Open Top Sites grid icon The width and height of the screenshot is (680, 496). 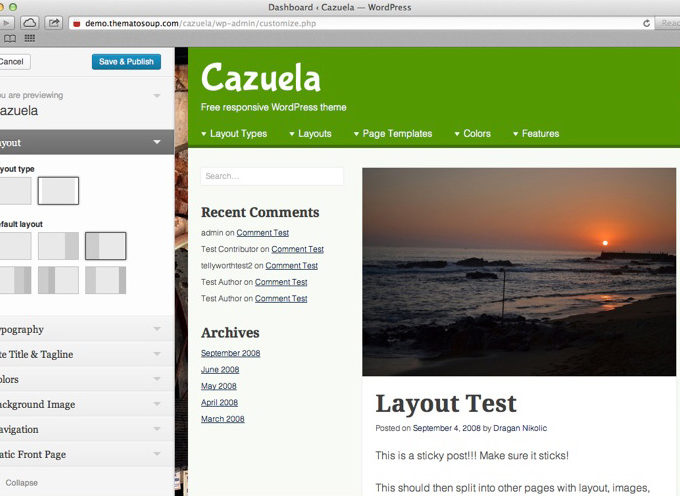pyautogui.click(x=30, y=38)
